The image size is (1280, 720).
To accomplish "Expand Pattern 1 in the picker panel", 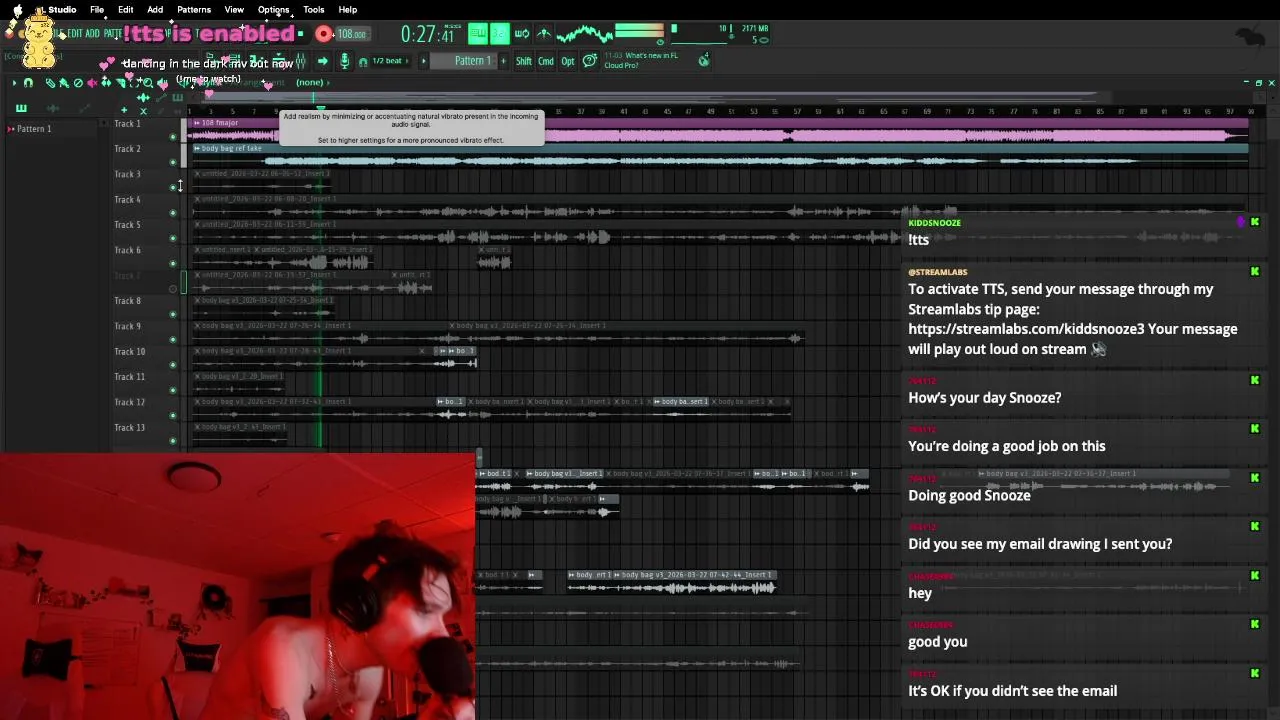I will pyautogui.click(x=10, y=128).
